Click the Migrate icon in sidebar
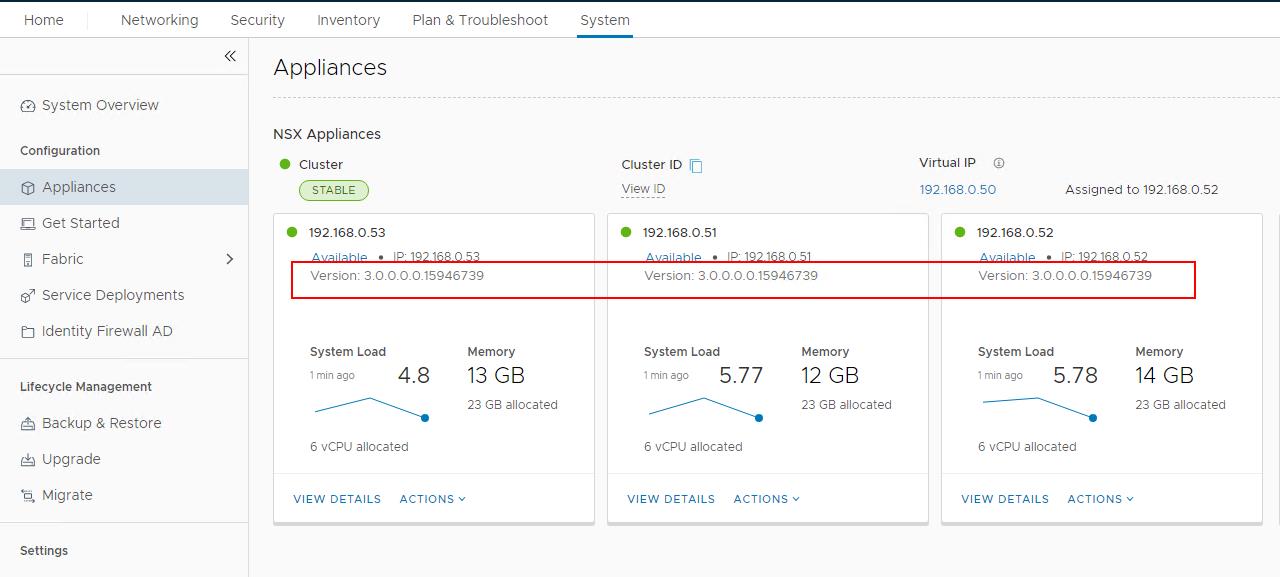The image size is (1280, 577). tap(28, 496)
